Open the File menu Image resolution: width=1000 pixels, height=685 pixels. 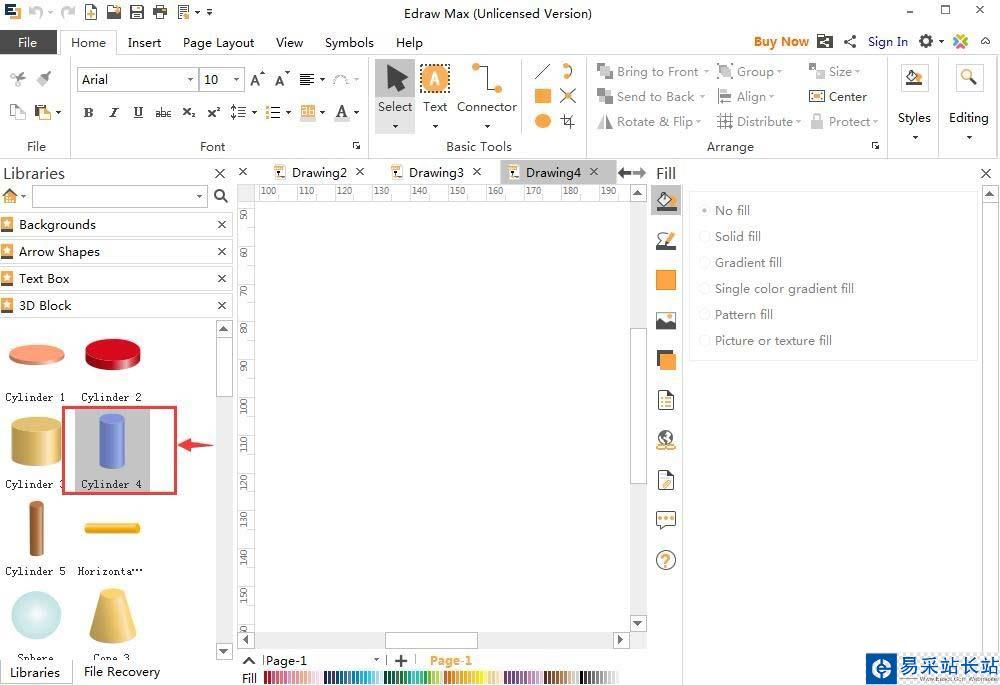27,42
